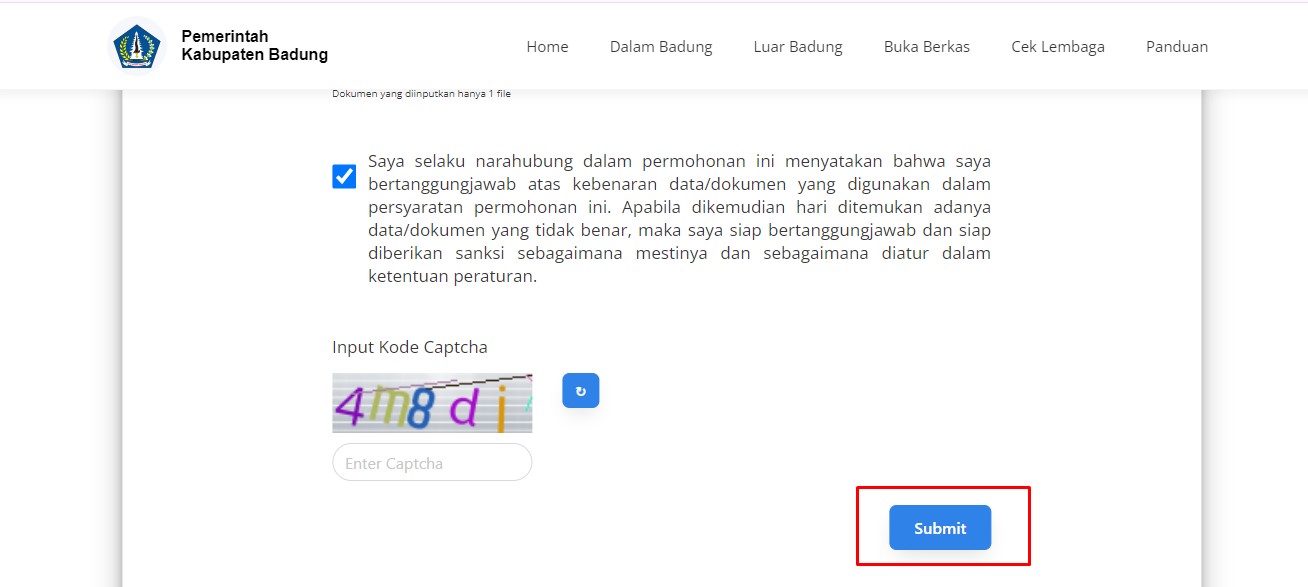The width and height of the screenshot is (1308, 587).
Task: Click the Kabupaten Badung emblem logo
Action: (x=136, y=47)
